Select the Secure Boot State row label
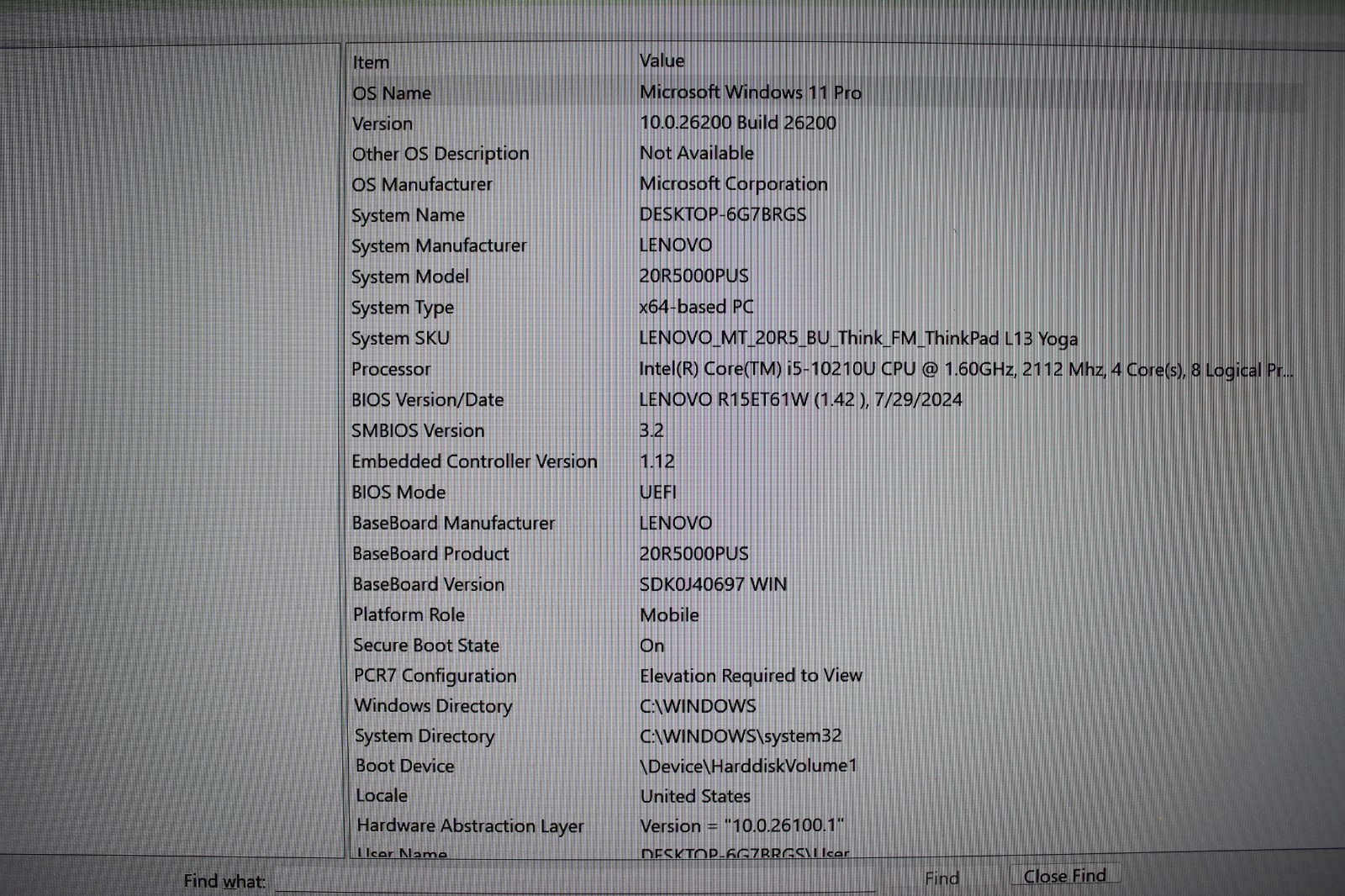Screen dimensions: 1345x896 pyautogui.click(x=426, y=646)
